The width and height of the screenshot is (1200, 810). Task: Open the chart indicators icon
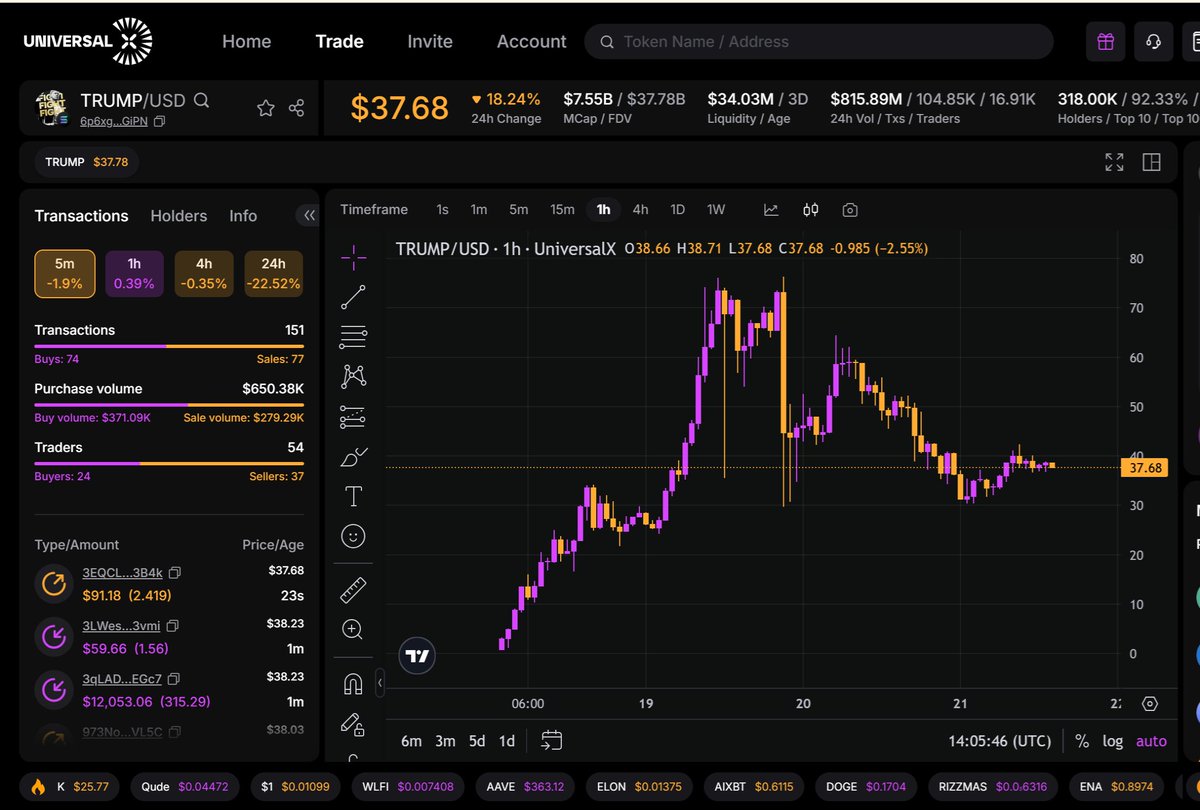pyautogui.click(x=771, y=210)
